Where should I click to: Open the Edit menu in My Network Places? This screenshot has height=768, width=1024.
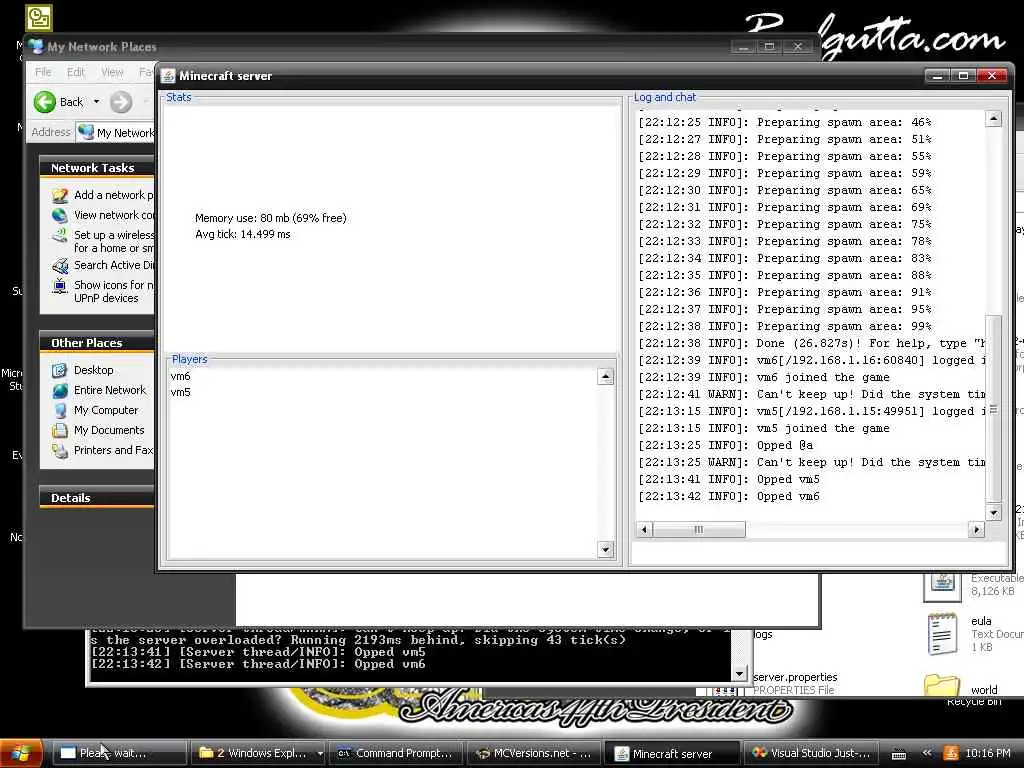click(x=76, y=72)
